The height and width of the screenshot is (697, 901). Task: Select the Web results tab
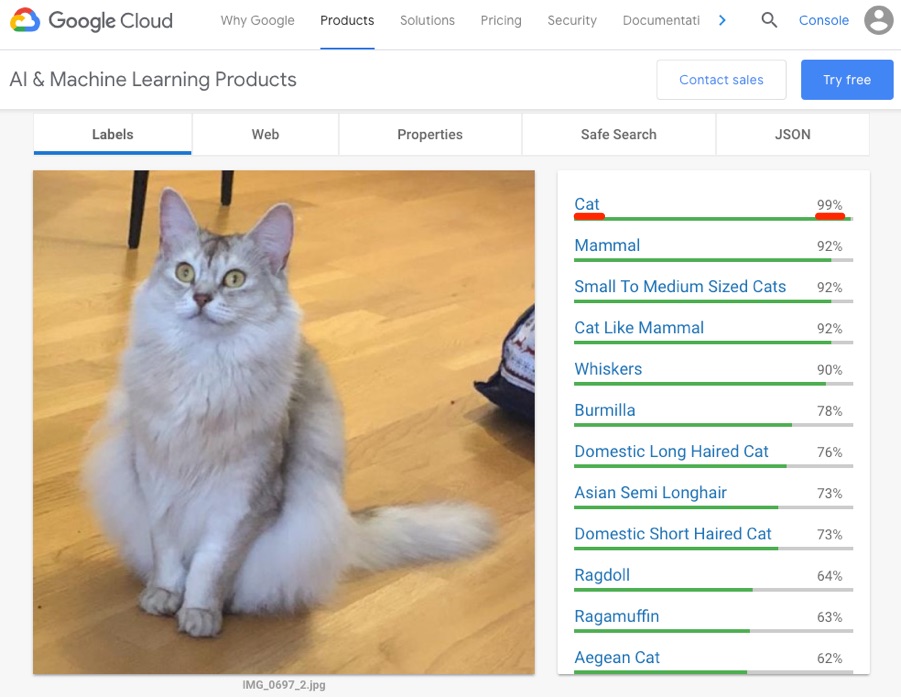pyautogui.click(x=264, y=134)
